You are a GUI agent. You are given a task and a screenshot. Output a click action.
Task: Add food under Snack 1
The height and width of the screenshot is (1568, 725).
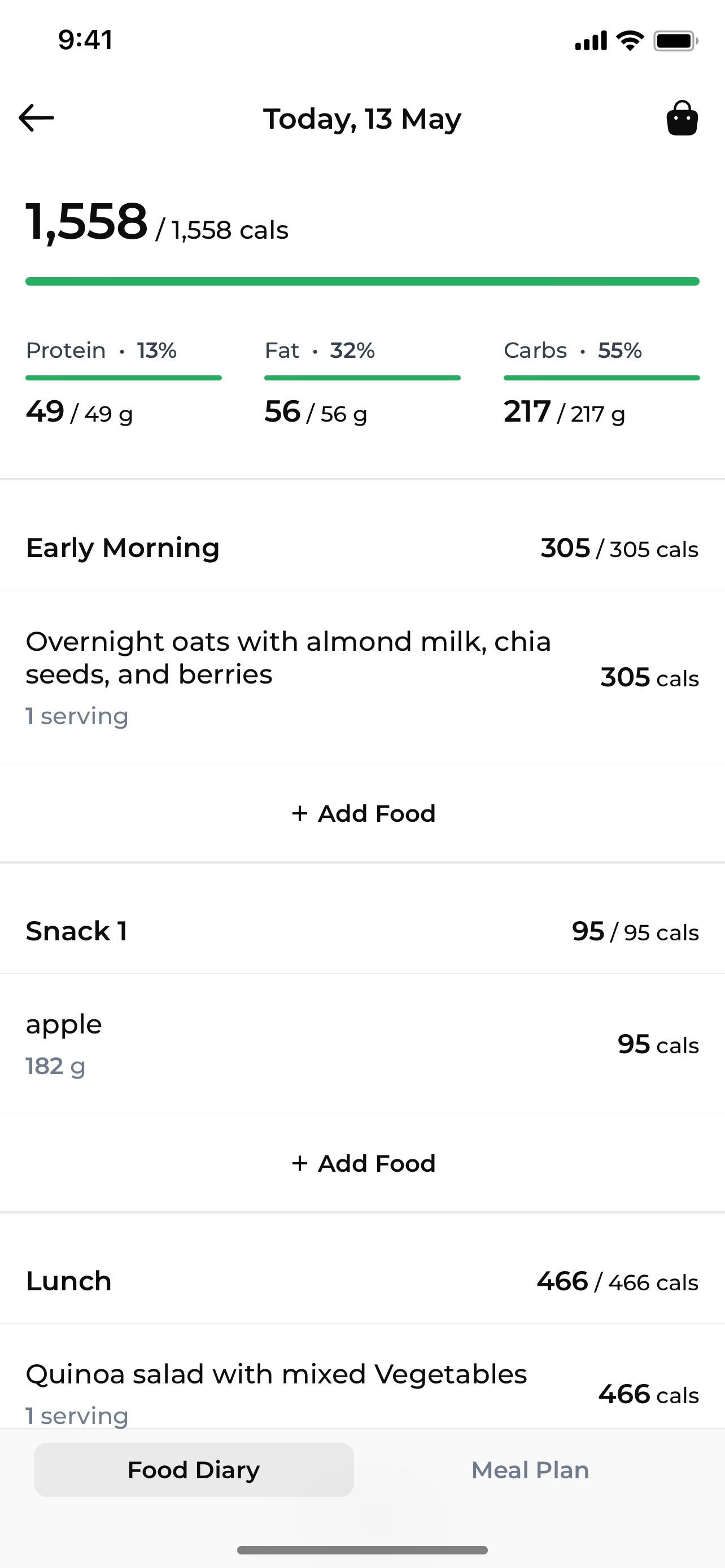[363, 1163]
